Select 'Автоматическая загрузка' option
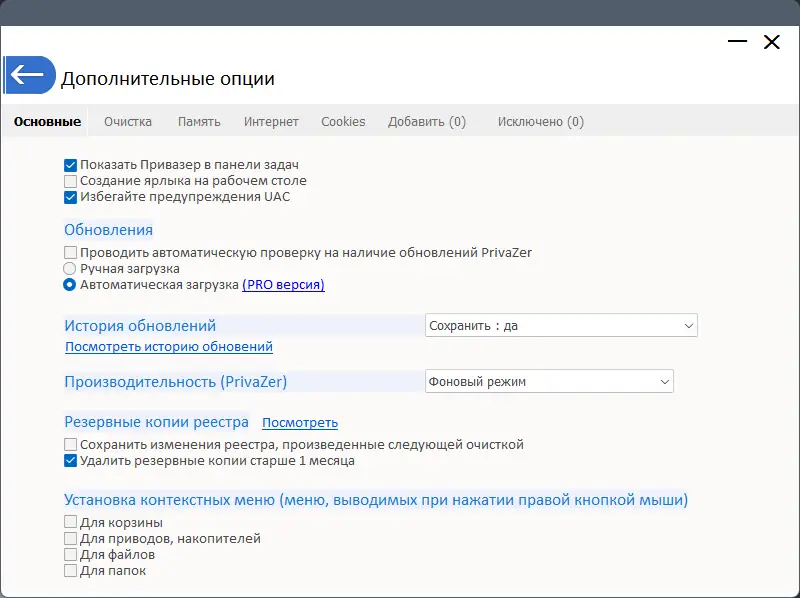Screen dimensions: 800x598 [70, 285]
